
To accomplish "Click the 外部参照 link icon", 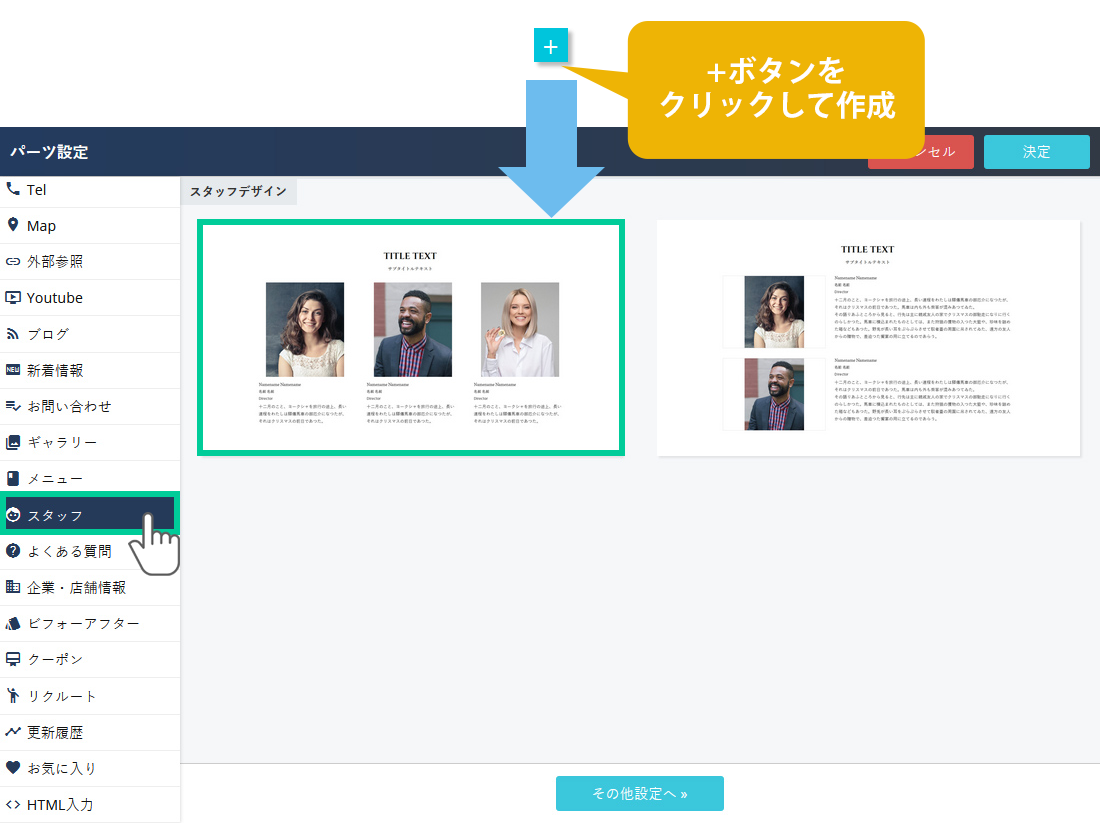I will point(13,262).
